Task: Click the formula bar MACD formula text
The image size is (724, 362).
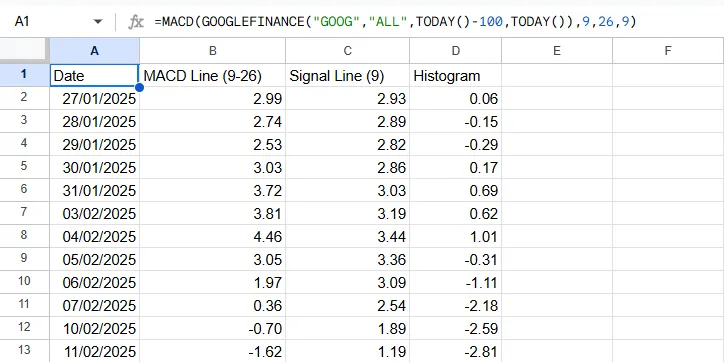Action: point(395,22)
